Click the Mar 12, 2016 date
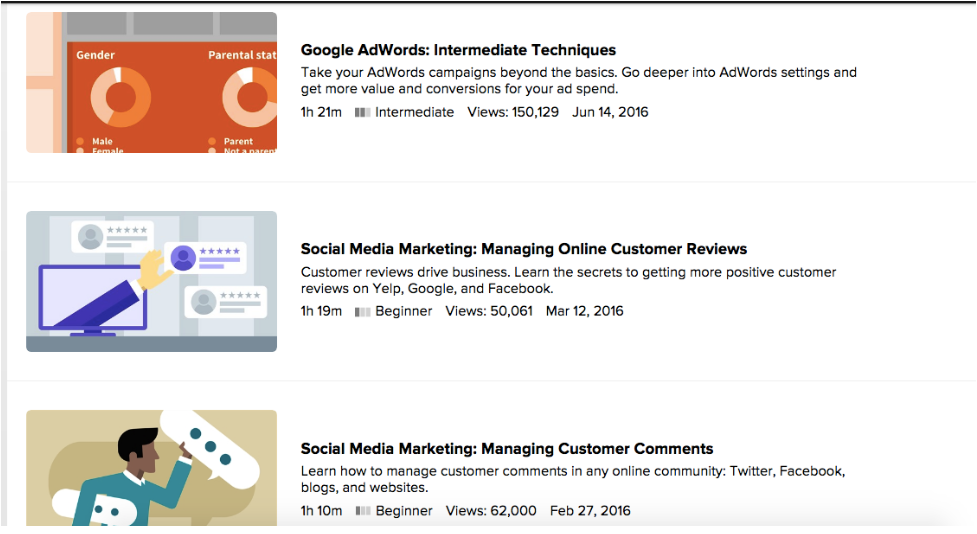The width and height of the screenshot is (977, 534). pyautogui.click(x=584, y=311)
